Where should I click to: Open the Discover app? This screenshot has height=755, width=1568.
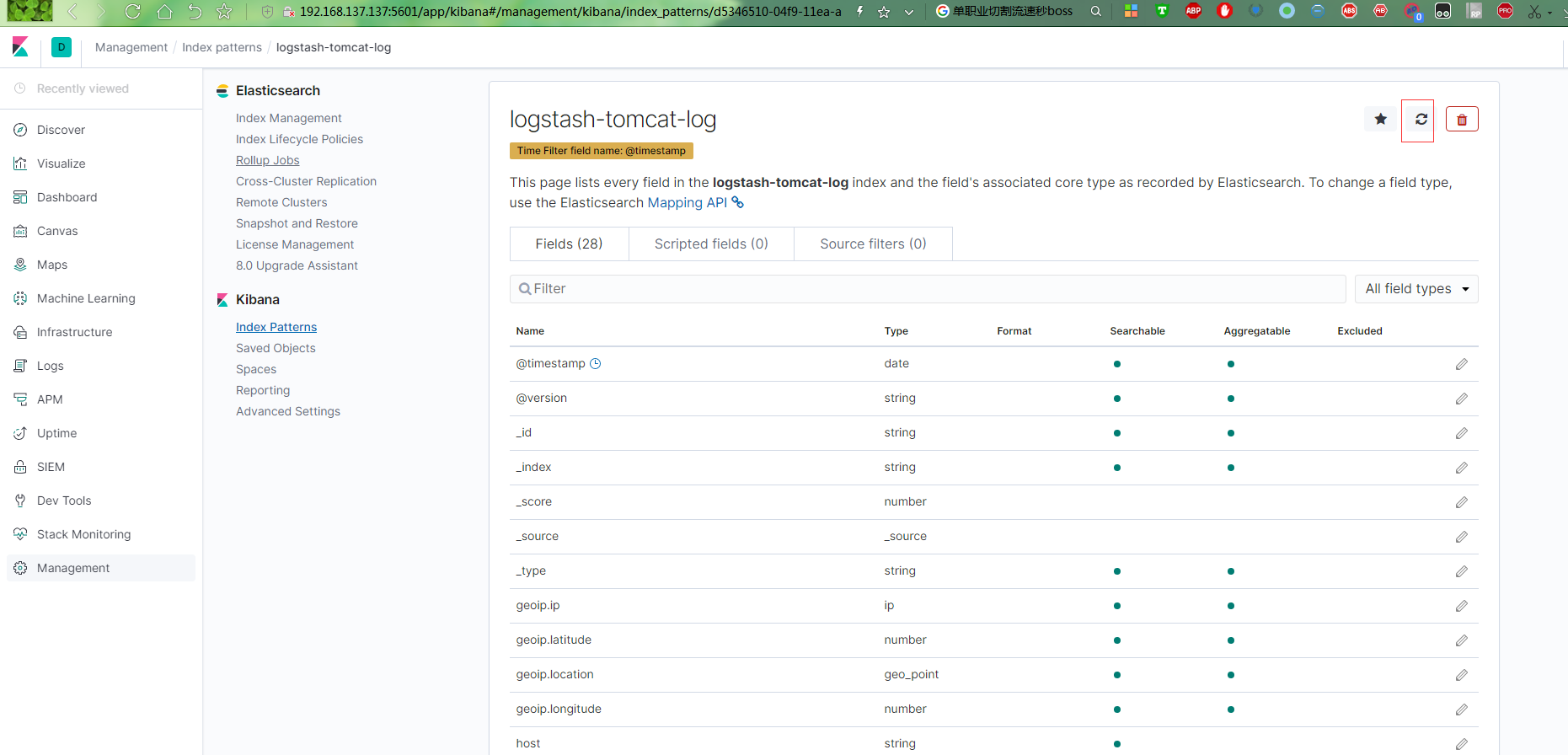pos(61,130)
